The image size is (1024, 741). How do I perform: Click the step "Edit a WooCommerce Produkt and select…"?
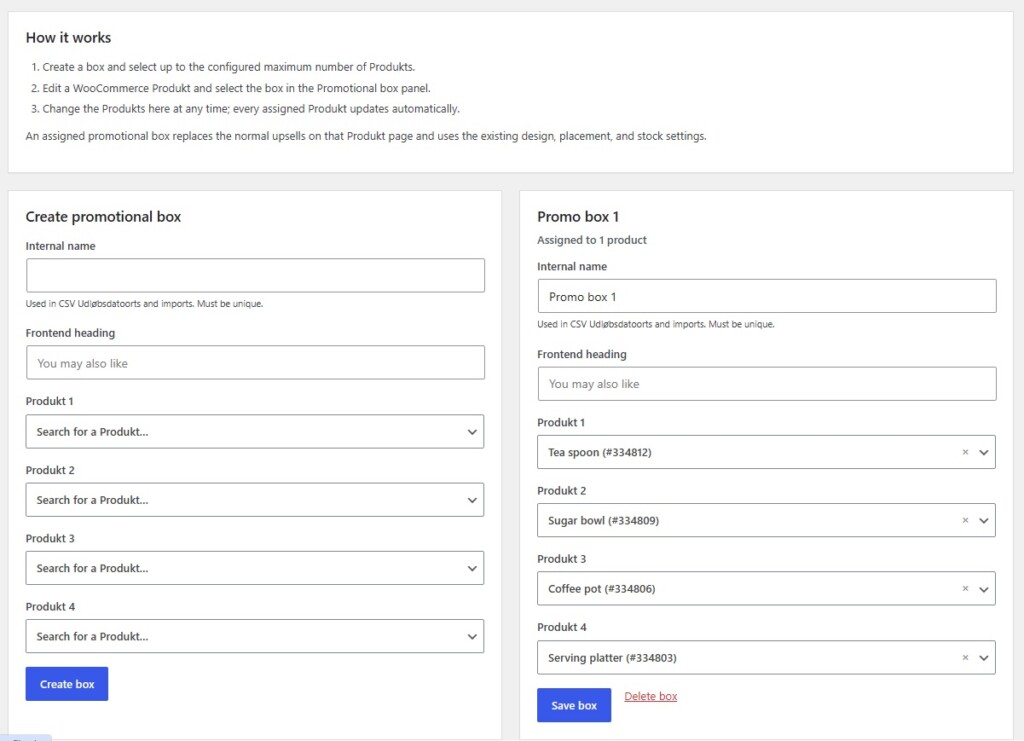236,88
